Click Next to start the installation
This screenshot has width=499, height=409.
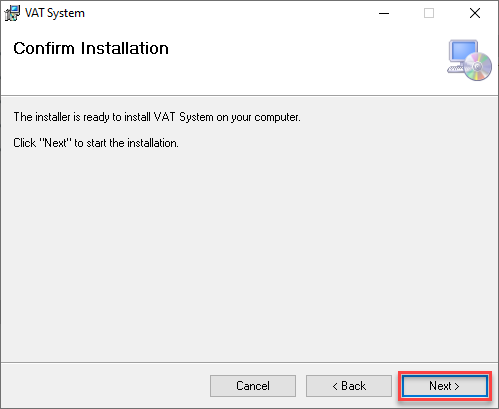[x=445, y=386]
